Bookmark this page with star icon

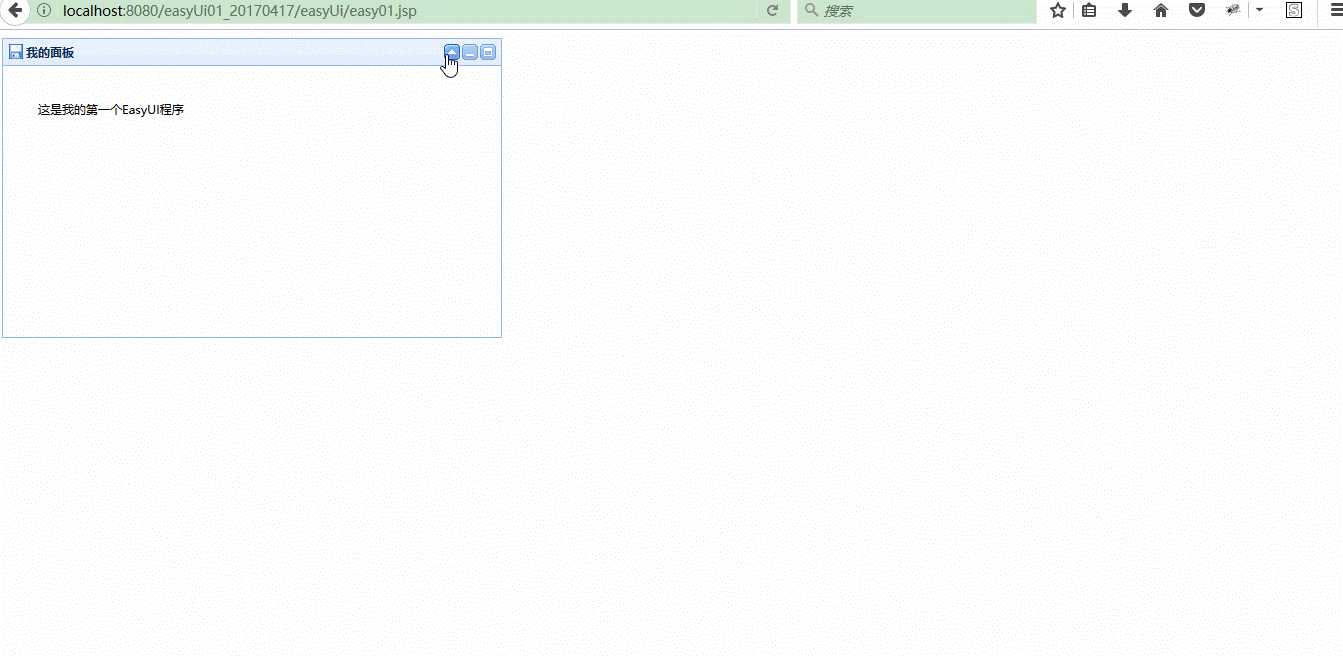[1058, 10]
